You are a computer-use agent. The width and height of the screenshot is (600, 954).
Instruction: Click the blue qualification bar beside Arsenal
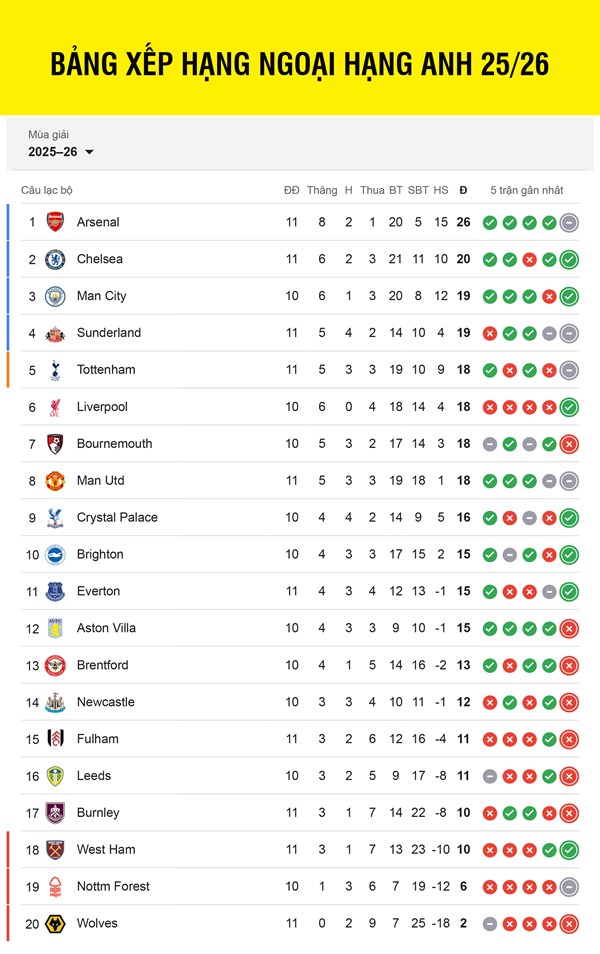8,222
